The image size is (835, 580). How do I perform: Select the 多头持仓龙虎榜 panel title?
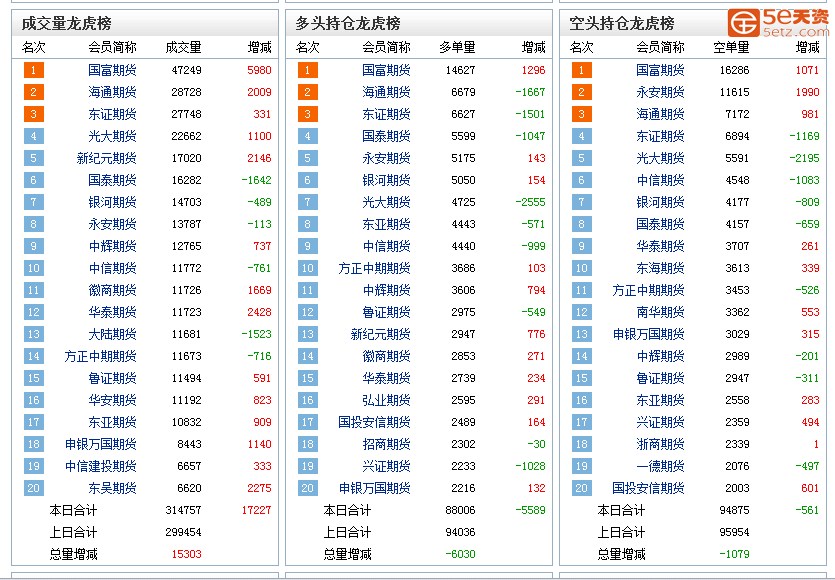pos(348,23)
